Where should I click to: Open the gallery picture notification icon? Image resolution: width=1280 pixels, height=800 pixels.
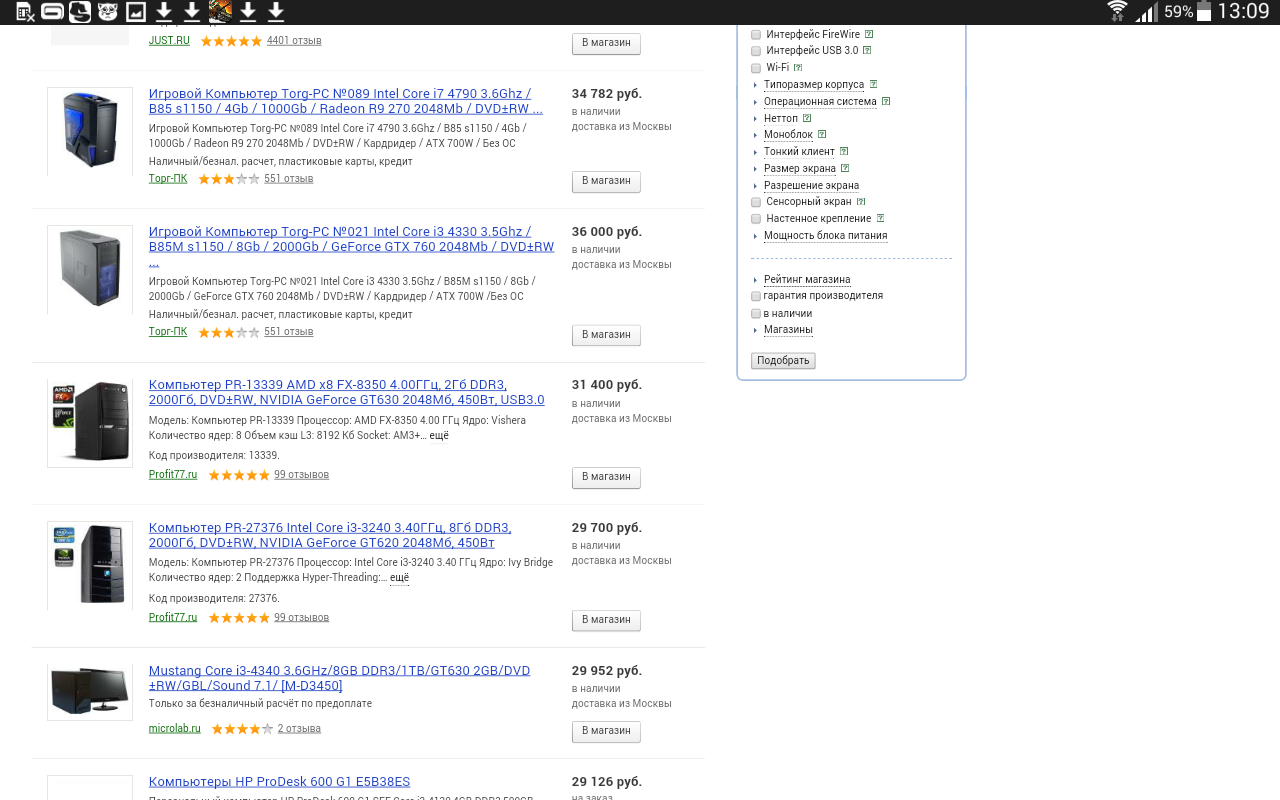(x=136, y=12)
